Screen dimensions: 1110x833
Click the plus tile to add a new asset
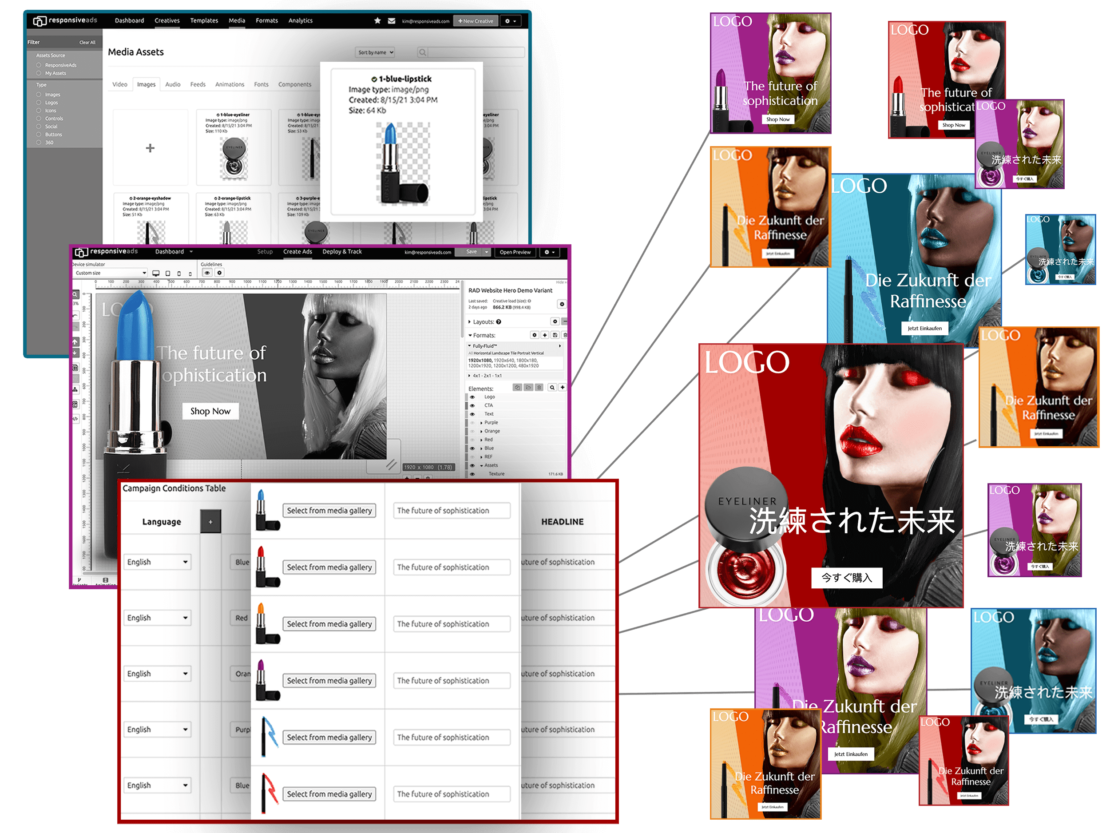click(150, 148)
